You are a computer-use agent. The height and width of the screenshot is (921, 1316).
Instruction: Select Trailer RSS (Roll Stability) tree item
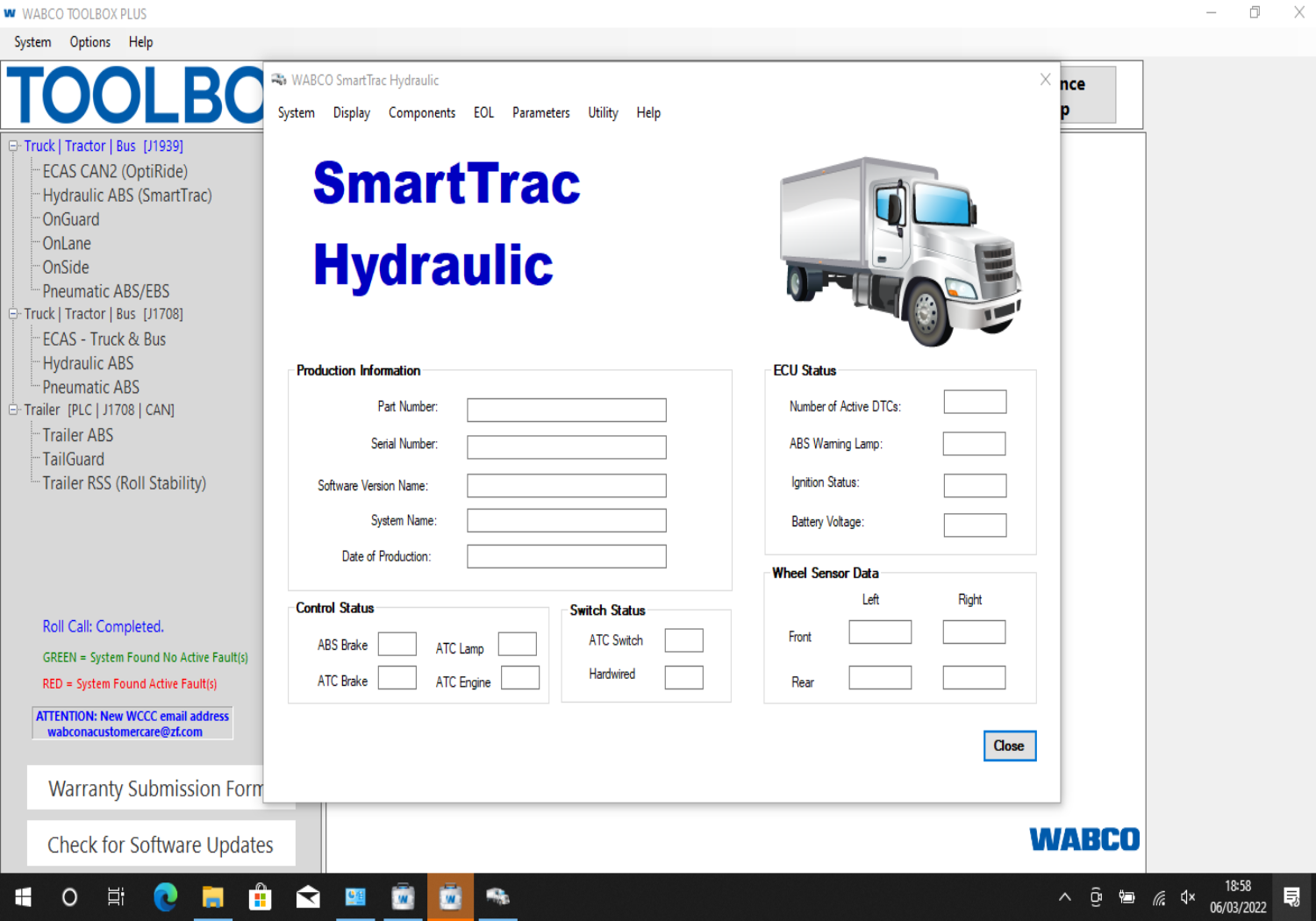124,483
